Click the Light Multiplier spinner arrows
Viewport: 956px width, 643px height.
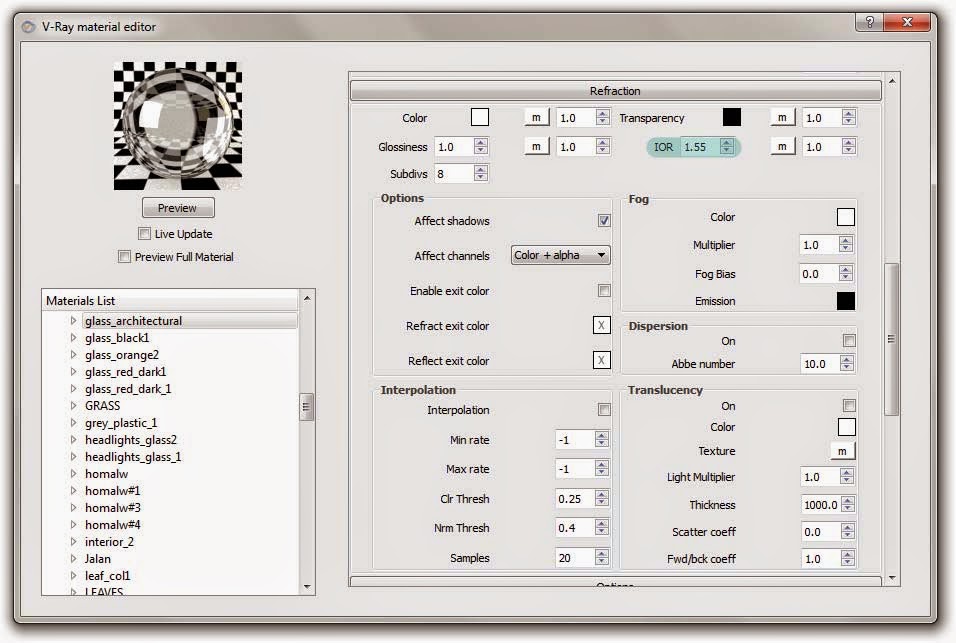click(847, 477)
